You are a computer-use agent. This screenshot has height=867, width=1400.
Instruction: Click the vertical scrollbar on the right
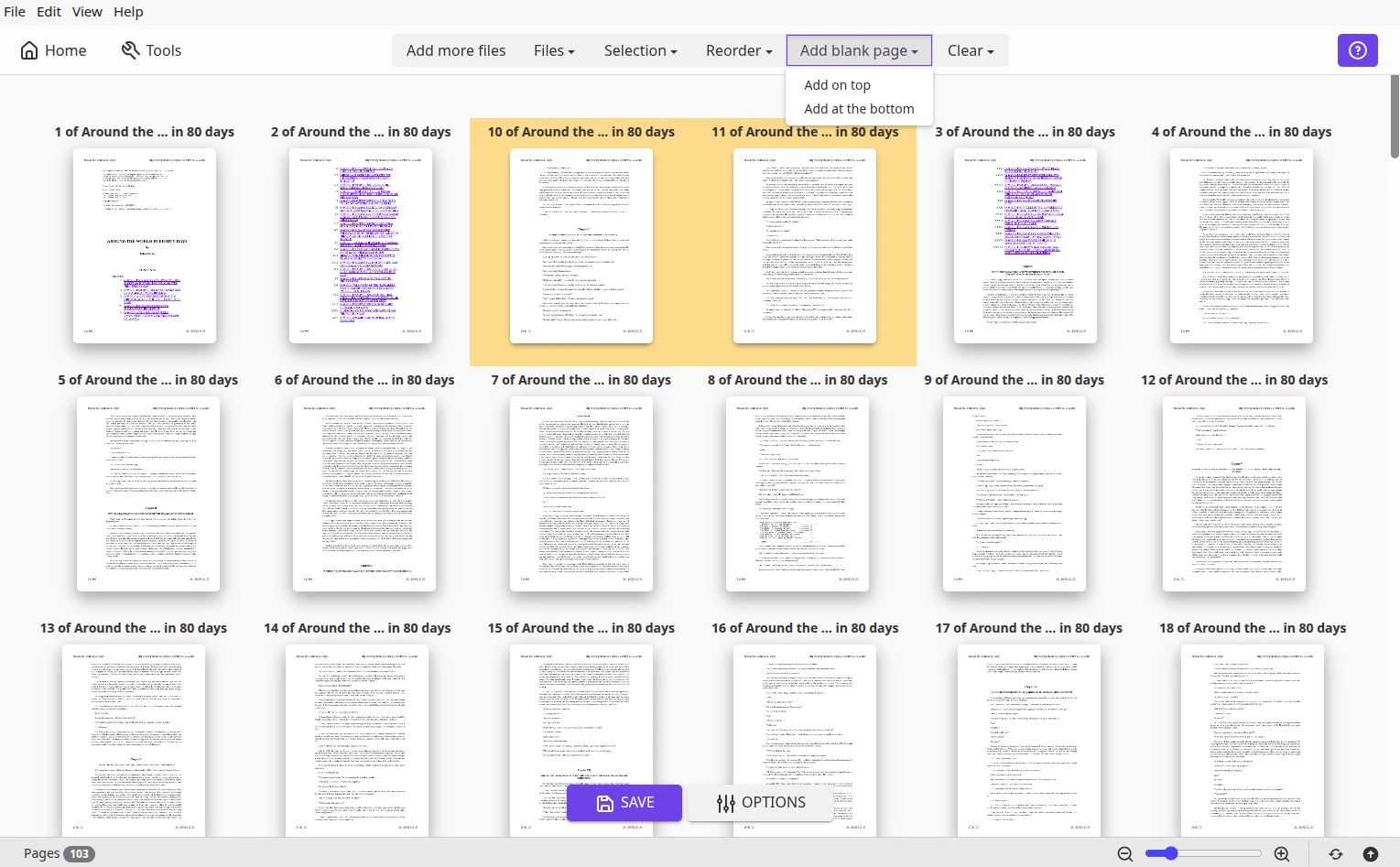(1395, 116)
